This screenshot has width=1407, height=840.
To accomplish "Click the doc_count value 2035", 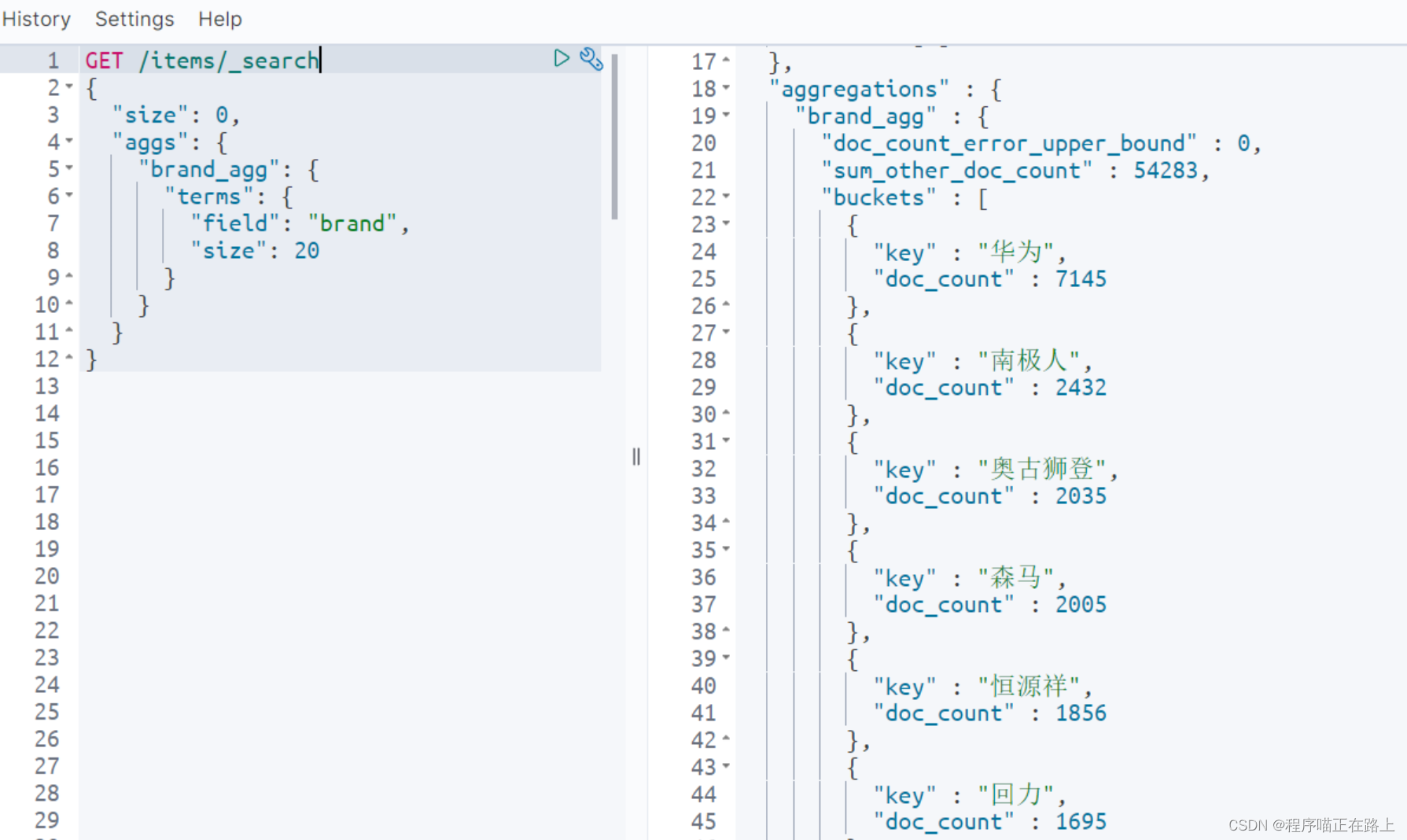I will (x=1081, y=496).
